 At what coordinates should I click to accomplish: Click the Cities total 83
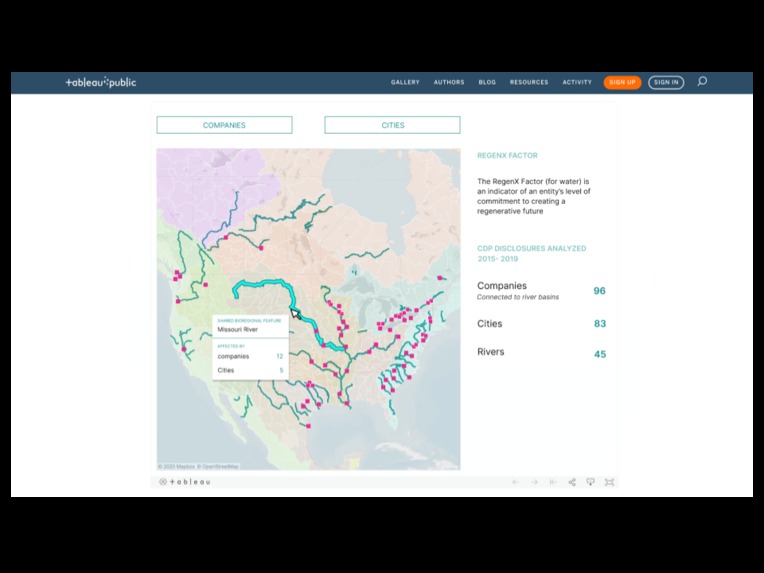coord(600,324)
